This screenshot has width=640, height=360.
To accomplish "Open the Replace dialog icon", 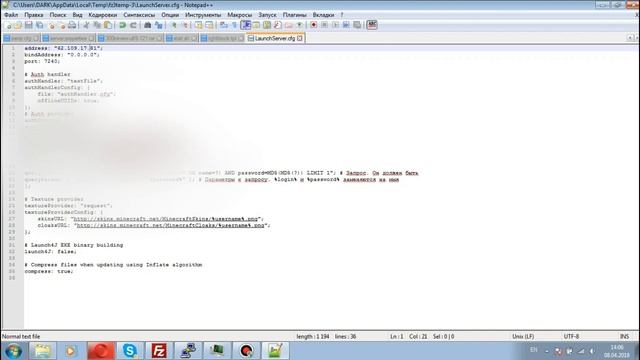I will click(158, 25).
